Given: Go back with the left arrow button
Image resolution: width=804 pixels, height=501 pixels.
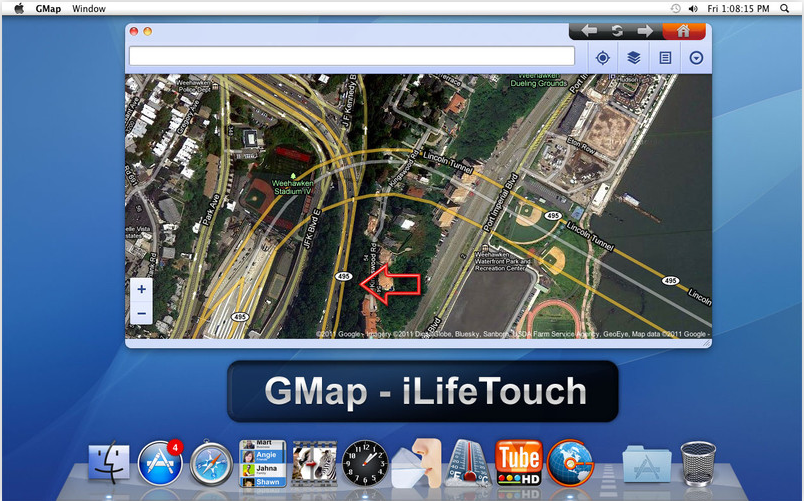Looking at the screenshot, I should (x=589, y=31).
